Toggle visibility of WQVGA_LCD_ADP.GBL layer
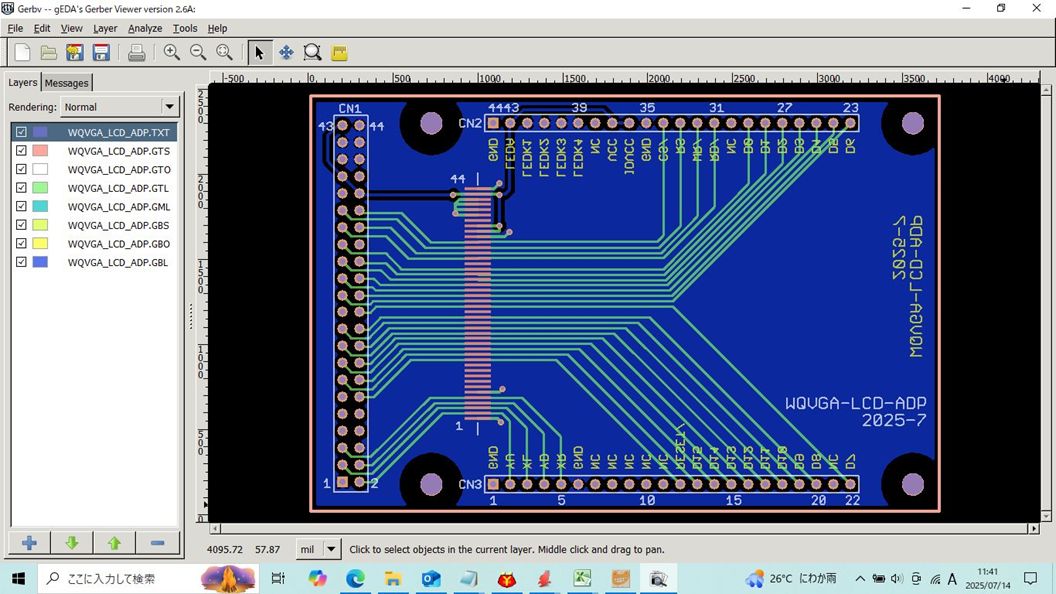This screenshot has height=594, width=1056. (x=21, y=262)
